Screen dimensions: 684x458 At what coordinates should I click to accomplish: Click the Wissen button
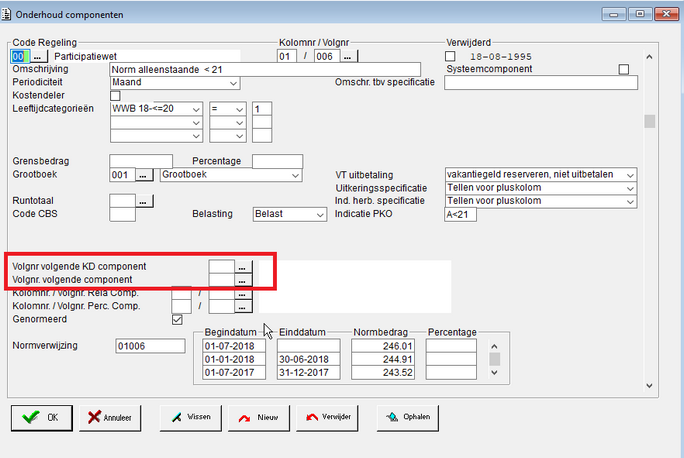click(191, 418)
